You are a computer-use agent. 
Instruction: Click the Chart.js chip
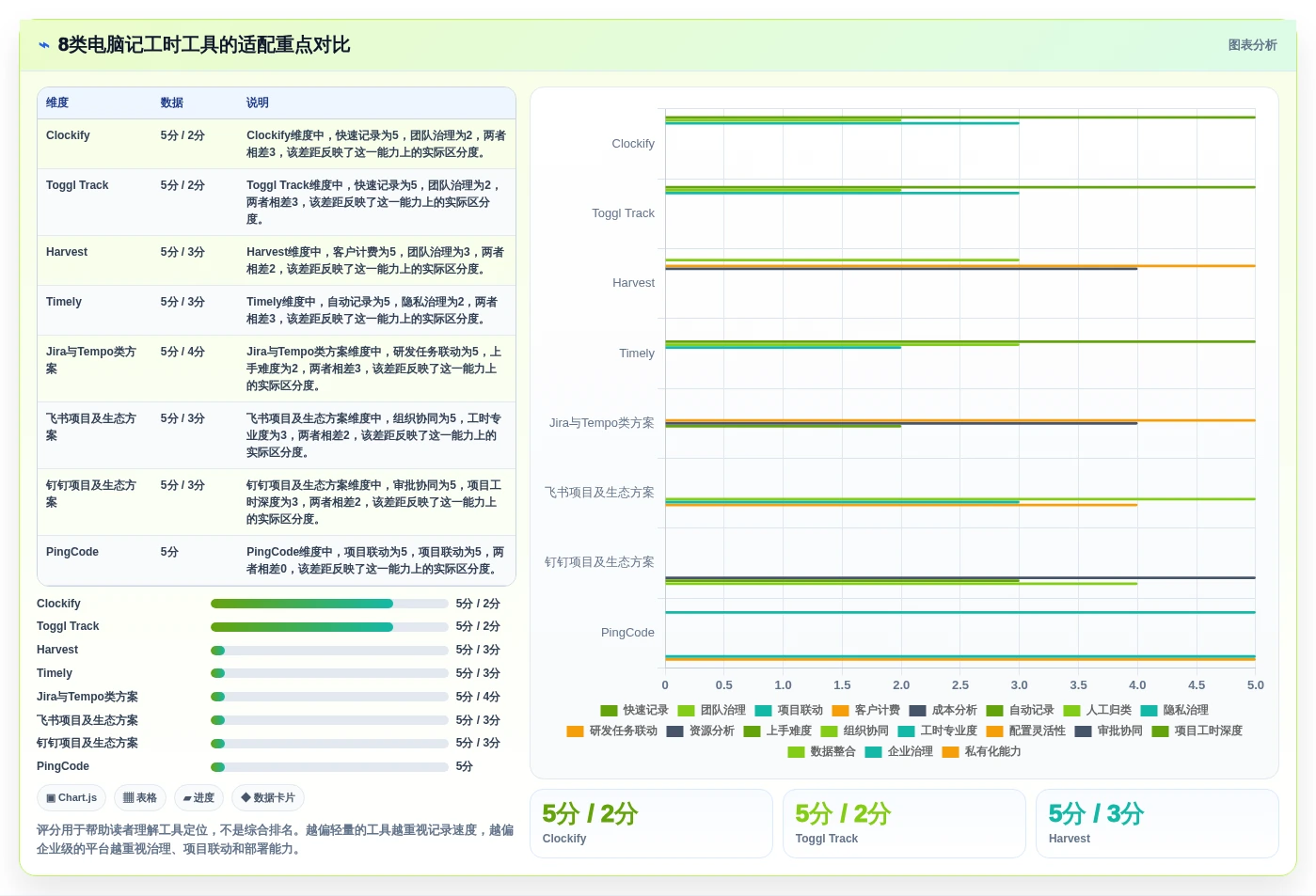pyautogui.click(x=71, y=797)
